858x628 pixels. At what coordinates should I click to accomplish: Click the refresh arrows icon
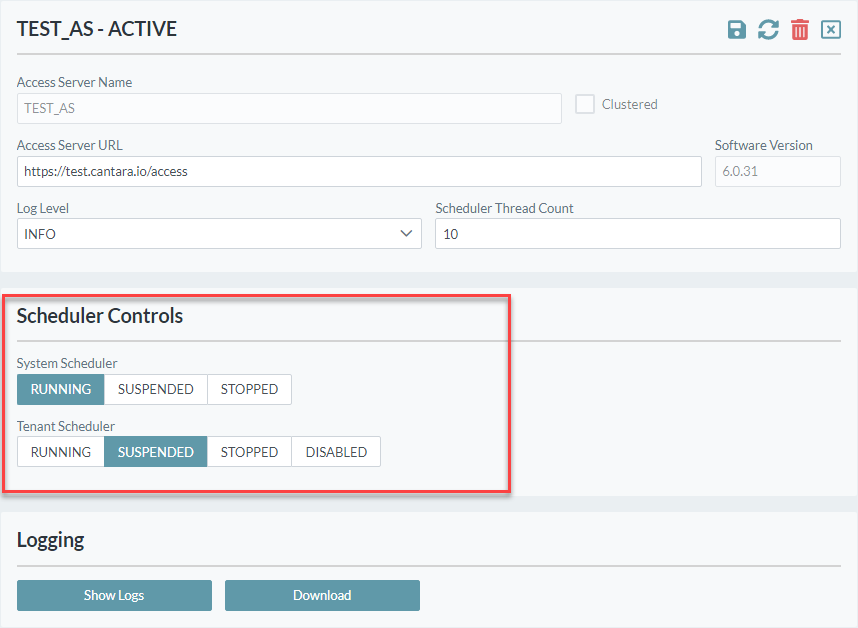pyautogui.click(x=768, y=30)
